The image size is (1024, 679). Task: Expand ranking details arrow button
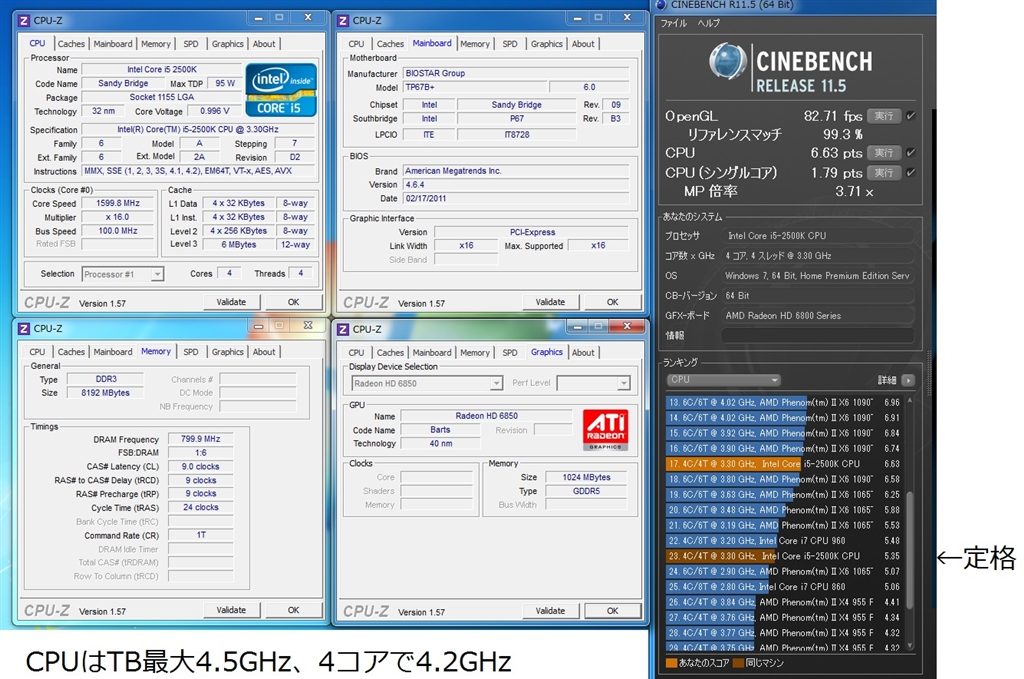[908, 380]
